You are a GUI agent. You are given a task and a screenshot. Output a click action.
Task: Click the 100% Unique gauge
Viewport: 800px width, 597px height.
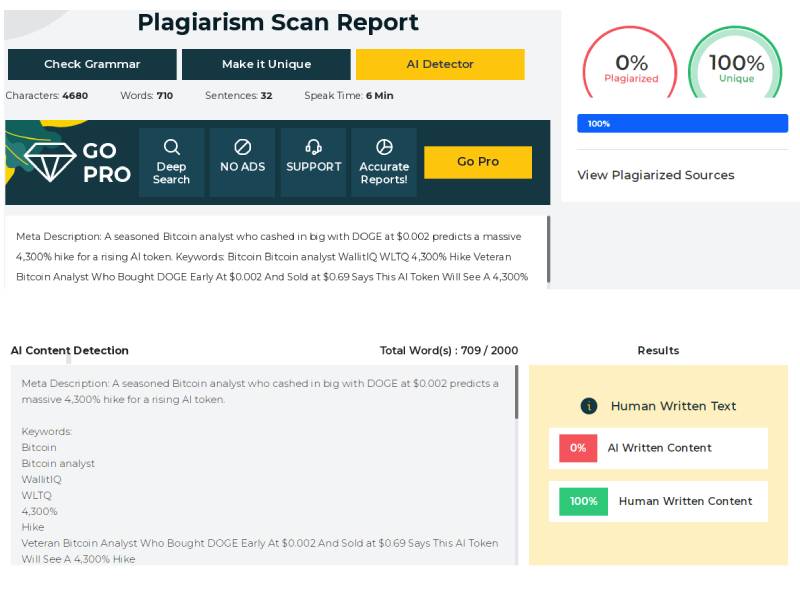pyautogui.click(x=736, y=67)
